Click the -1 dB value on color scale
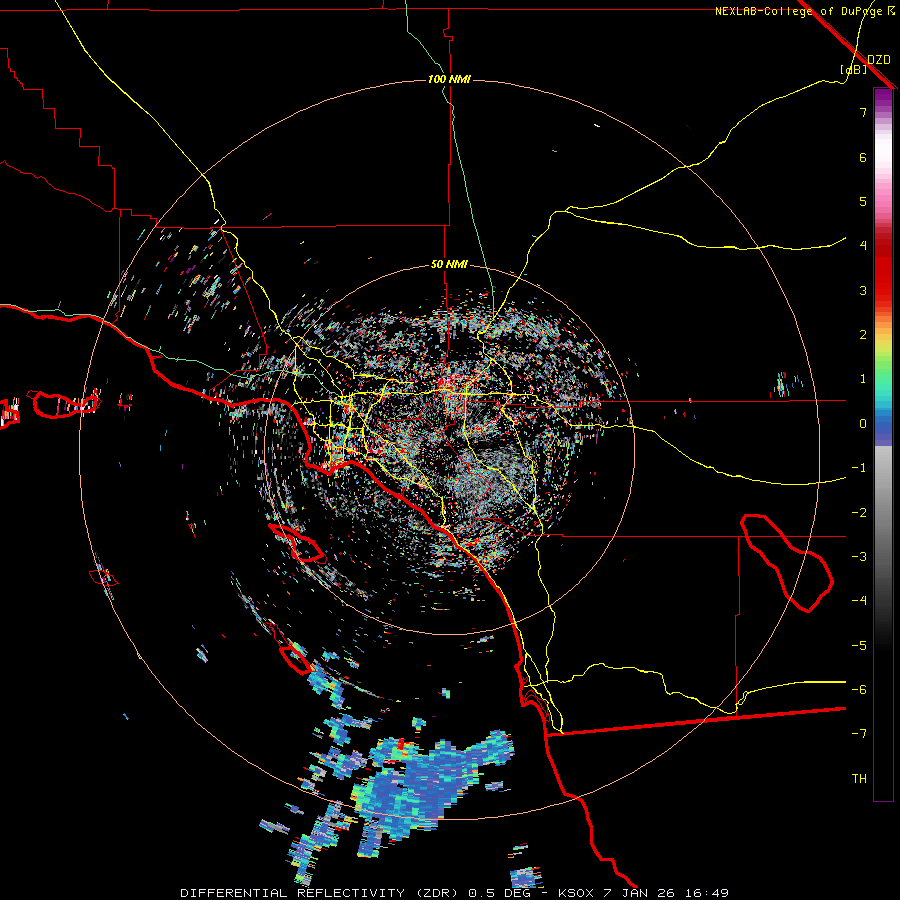 pos(859,468)
